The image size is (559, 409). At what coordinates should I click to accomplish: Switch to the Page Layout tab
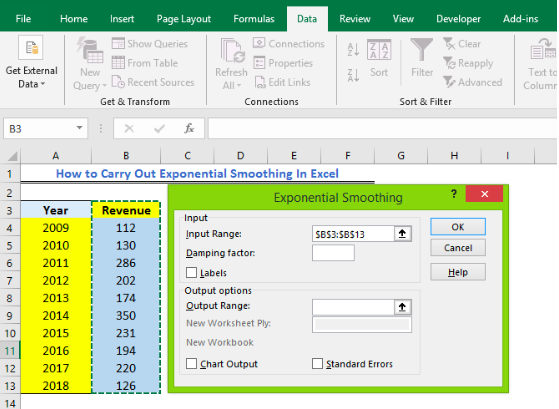(184, 19)
